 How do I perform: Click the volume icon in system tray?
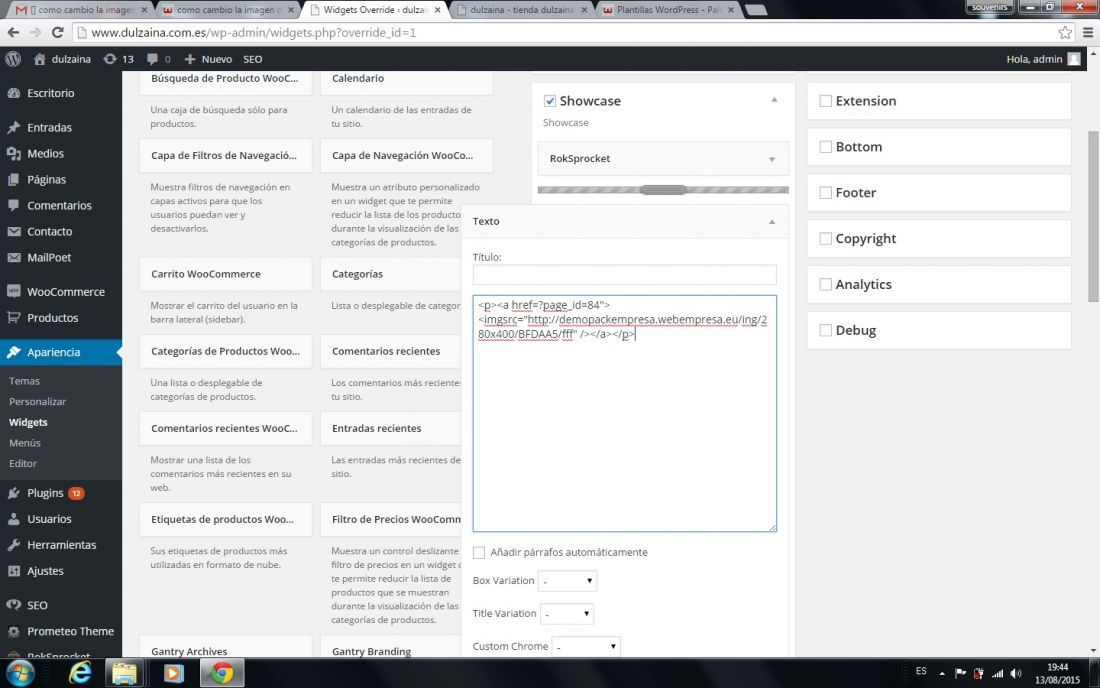pyautogui.click(x=1015, y=673)
